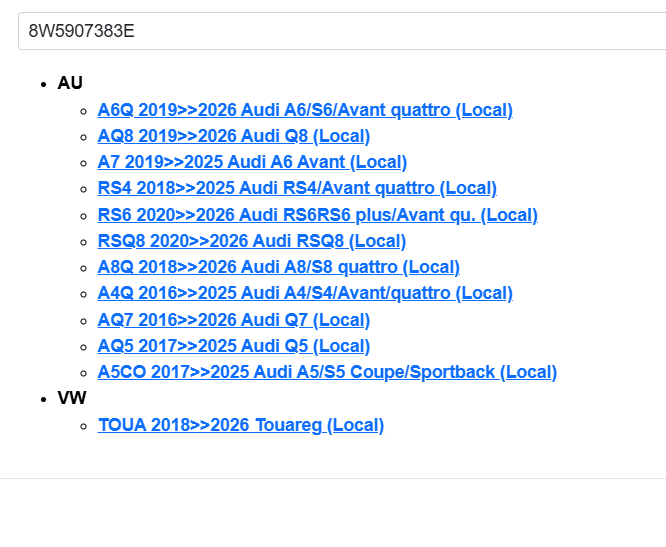Screen dimensions: 666x547
Task: Select the A7 Audi A6 Avant link
Action: tap(252, 162)
